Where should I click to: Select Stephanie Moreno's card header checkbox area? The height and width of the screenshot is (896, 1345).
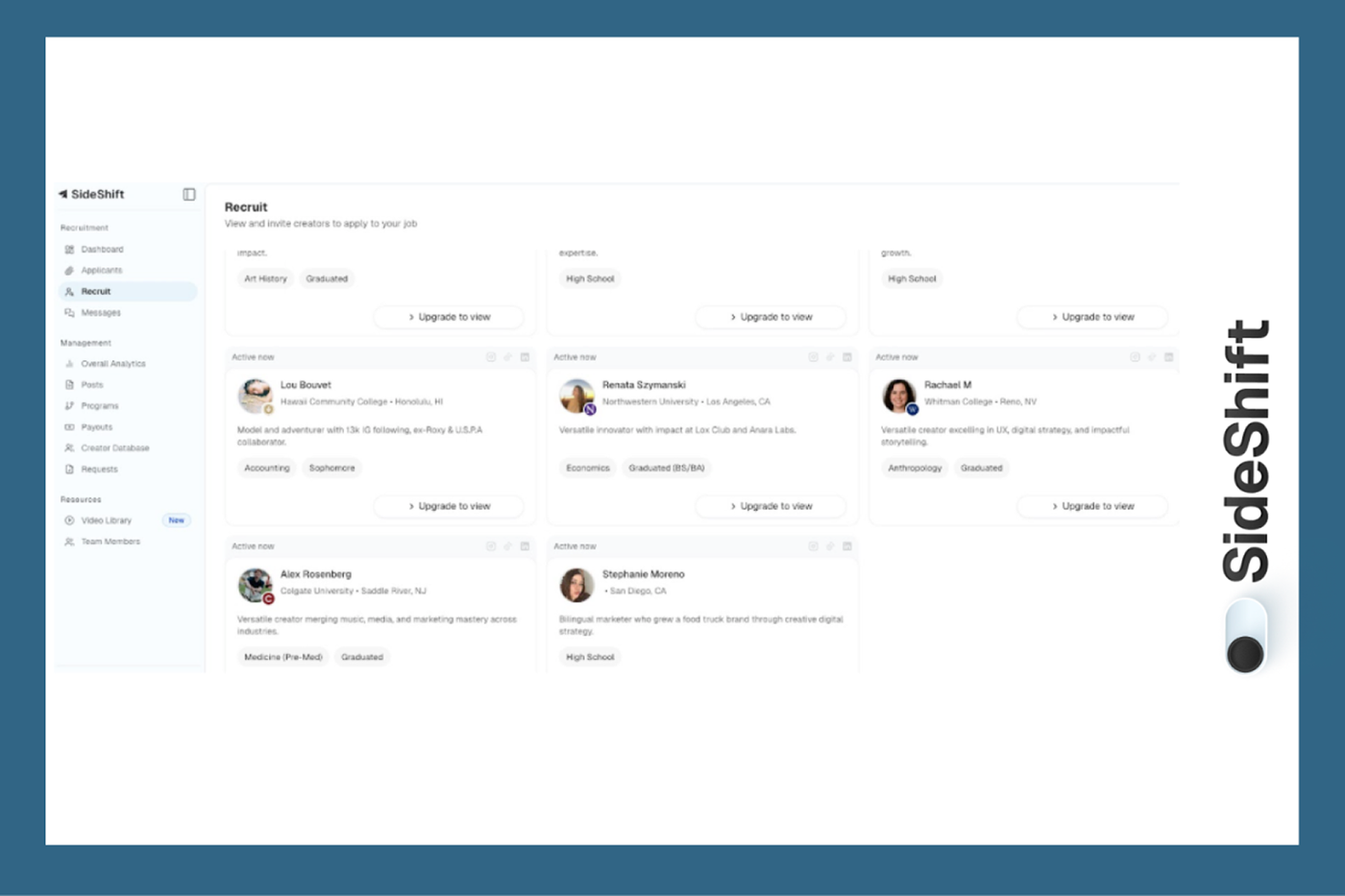point(812,545)
